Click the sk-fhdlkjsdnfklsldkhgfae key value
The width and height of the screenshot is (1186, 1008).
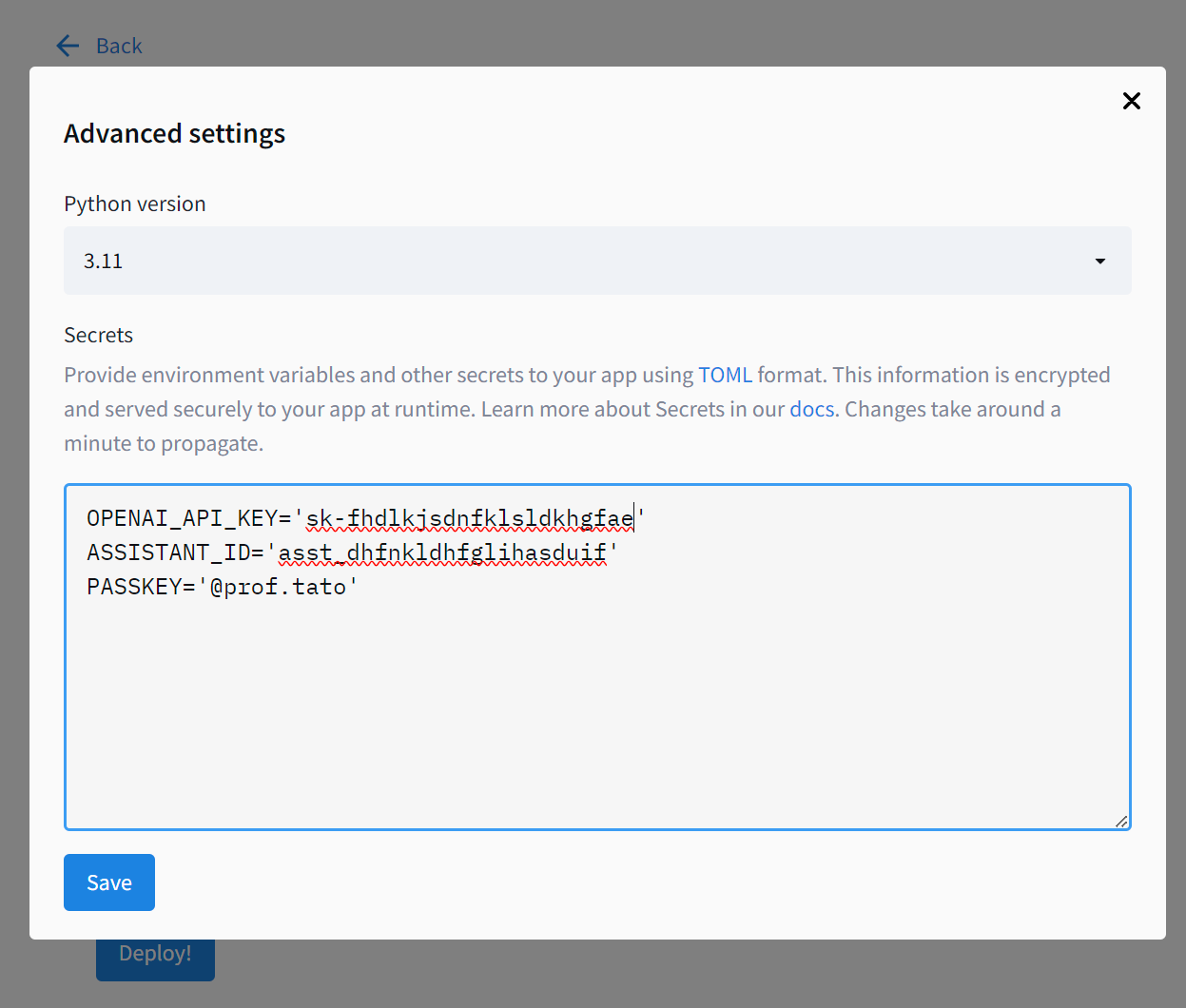pyautogui.click(x=470, y=518)
